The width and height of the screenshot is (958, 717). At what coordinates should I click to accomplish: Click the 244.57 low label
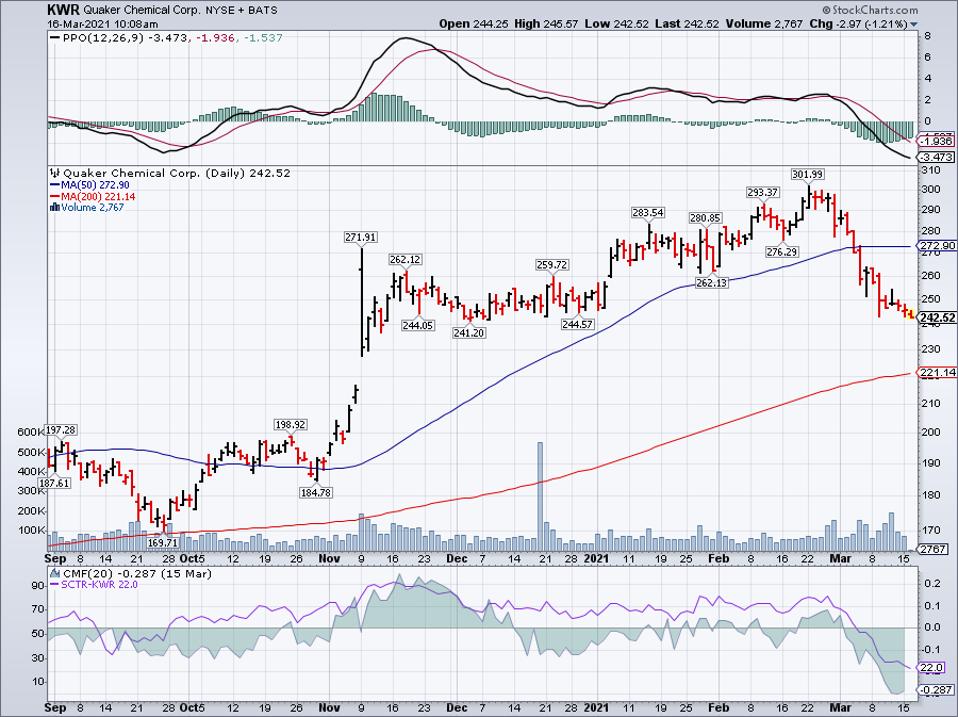click(x=578, y=324)
